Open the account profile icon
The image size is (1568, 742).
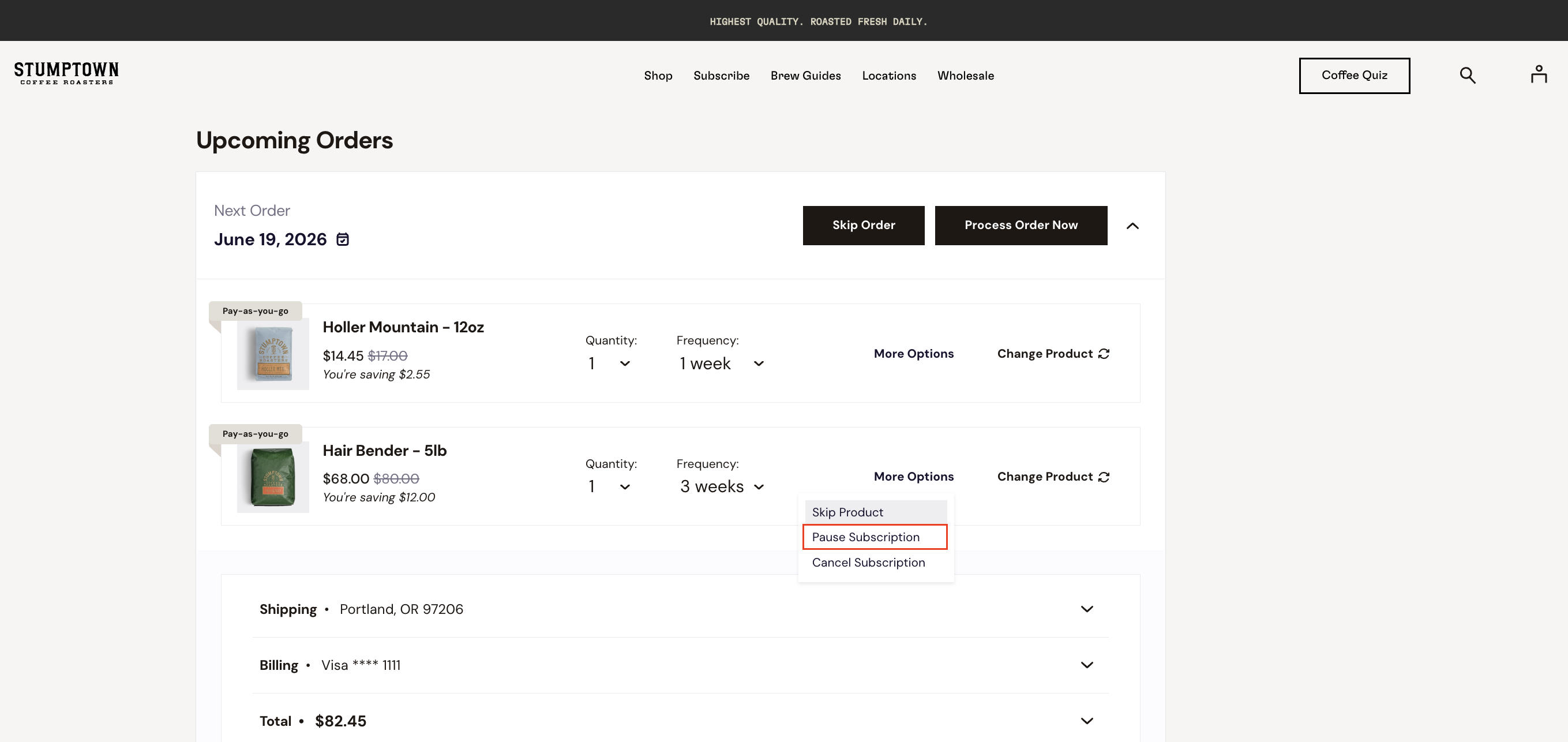(x=1539, y=74)
